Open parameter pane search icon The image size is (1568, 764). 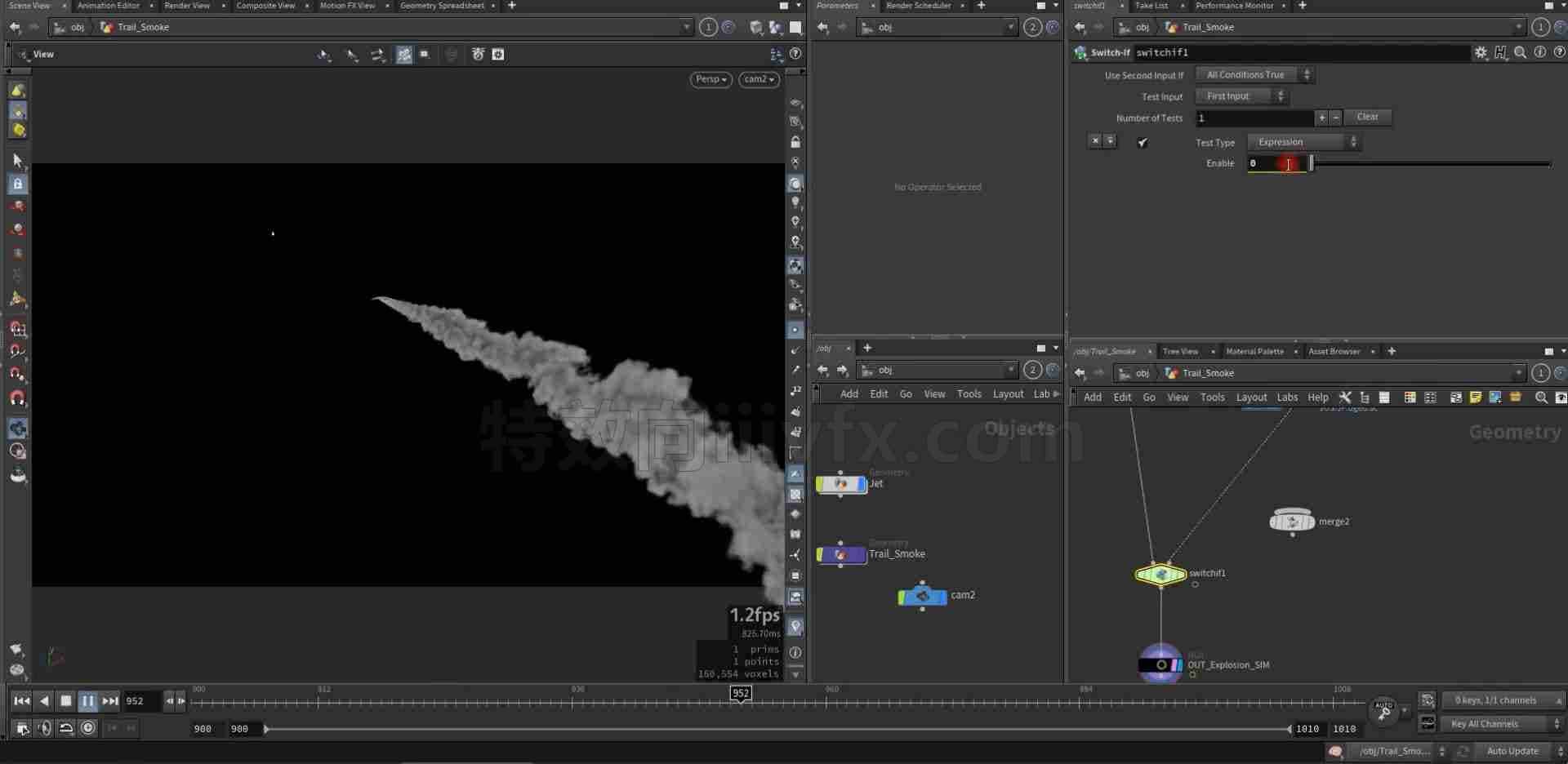click(x=1520, y=52)
